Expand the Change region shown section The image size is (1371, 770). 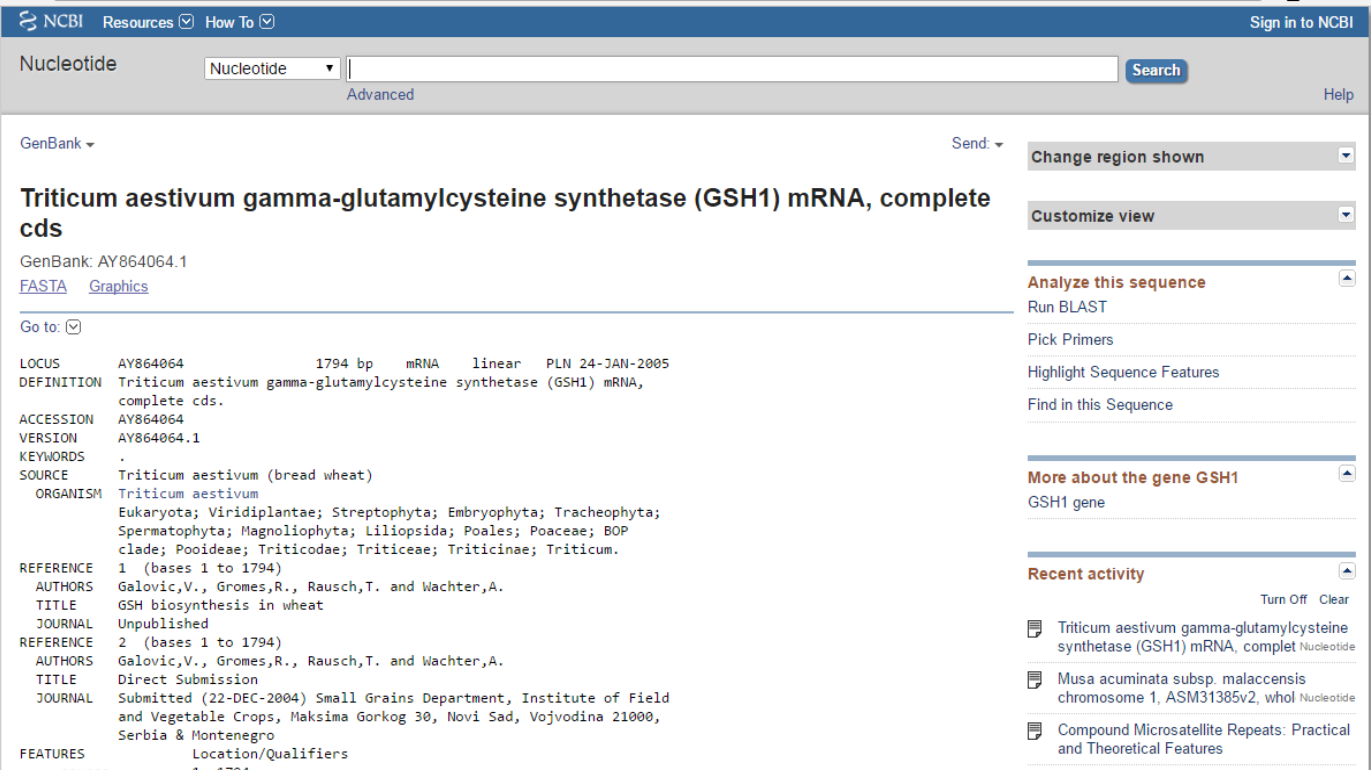(1346, 156)
